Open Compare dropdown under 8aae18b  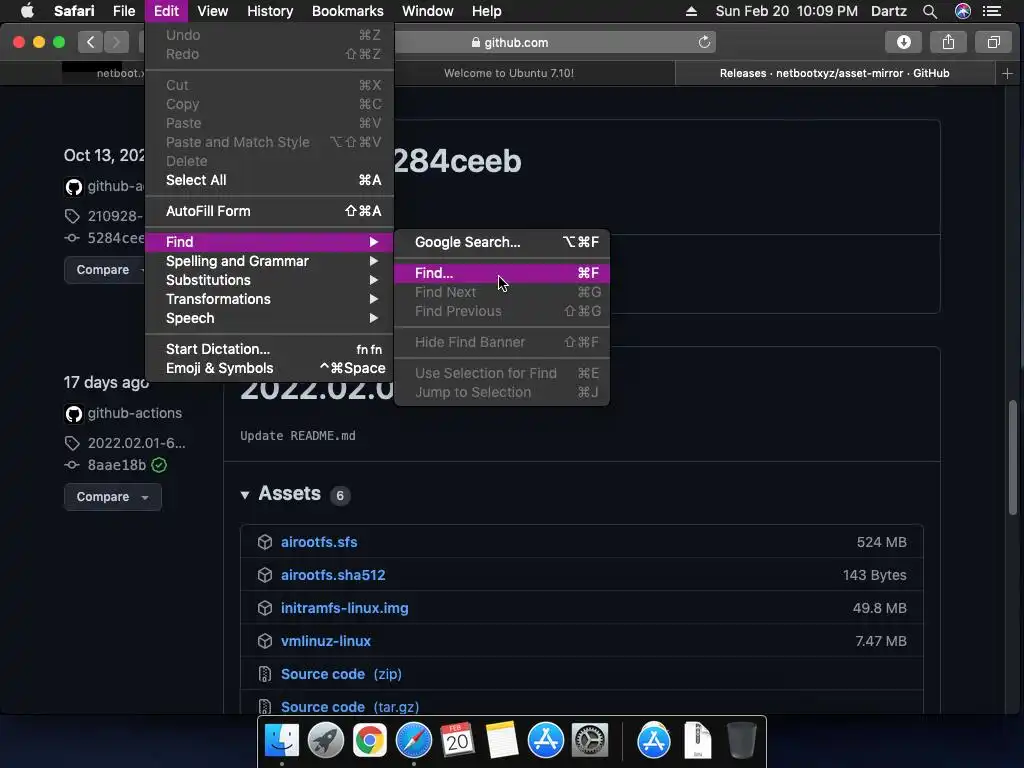click(112, 497)
